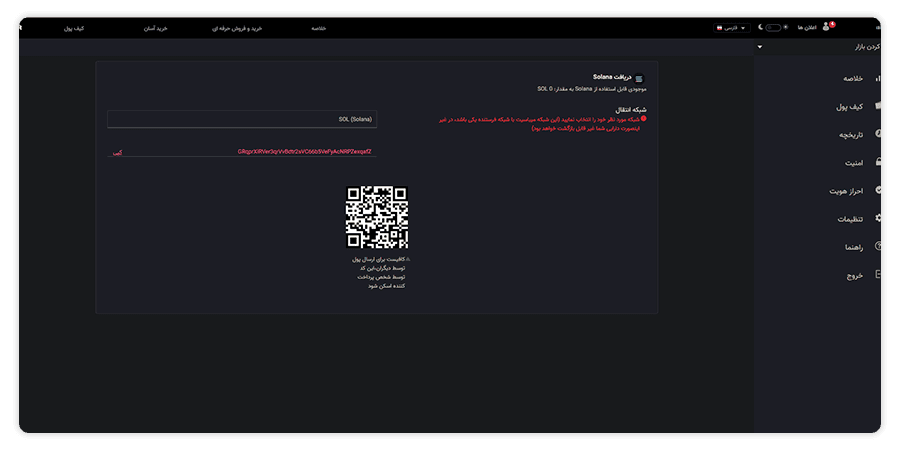
Task: Open the فارسی language dropdown
Action: coord(732,28)
